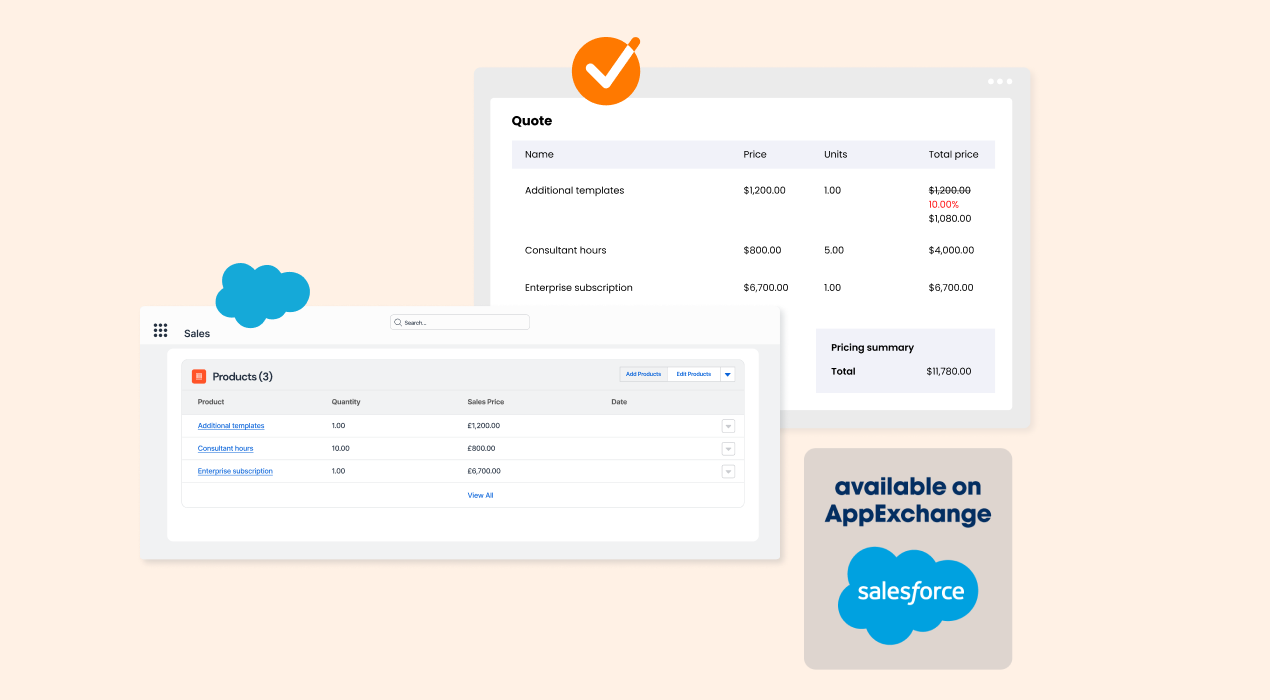Click inside the Search input field

(460, 321)
